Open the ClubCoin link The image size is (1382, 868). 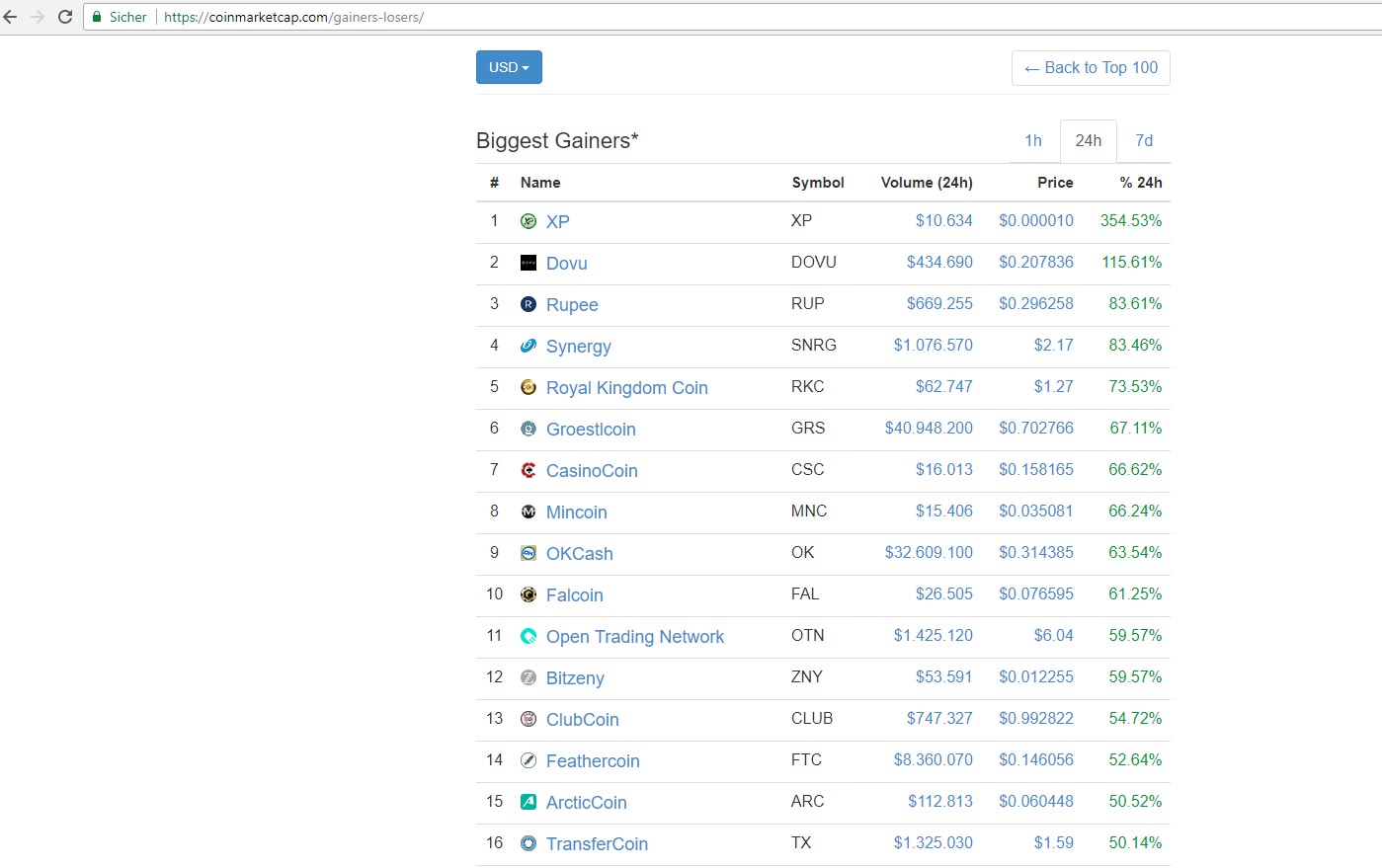(583, 719)
